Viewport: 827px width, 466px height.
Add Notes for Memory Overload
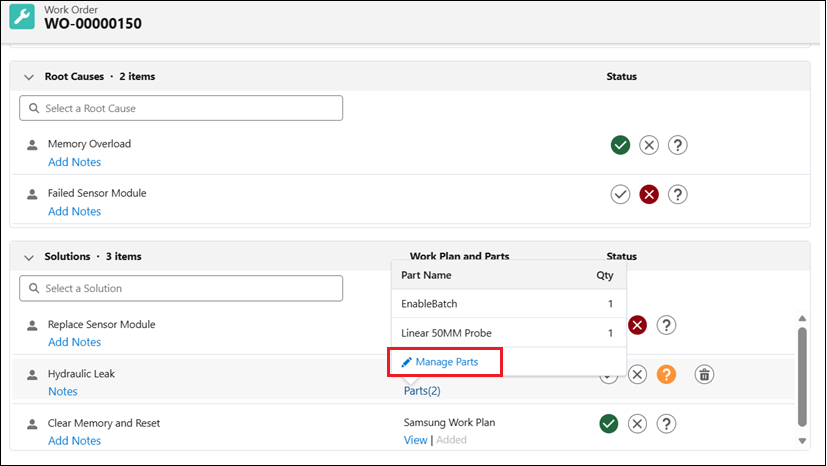click(x=74, y=162)
